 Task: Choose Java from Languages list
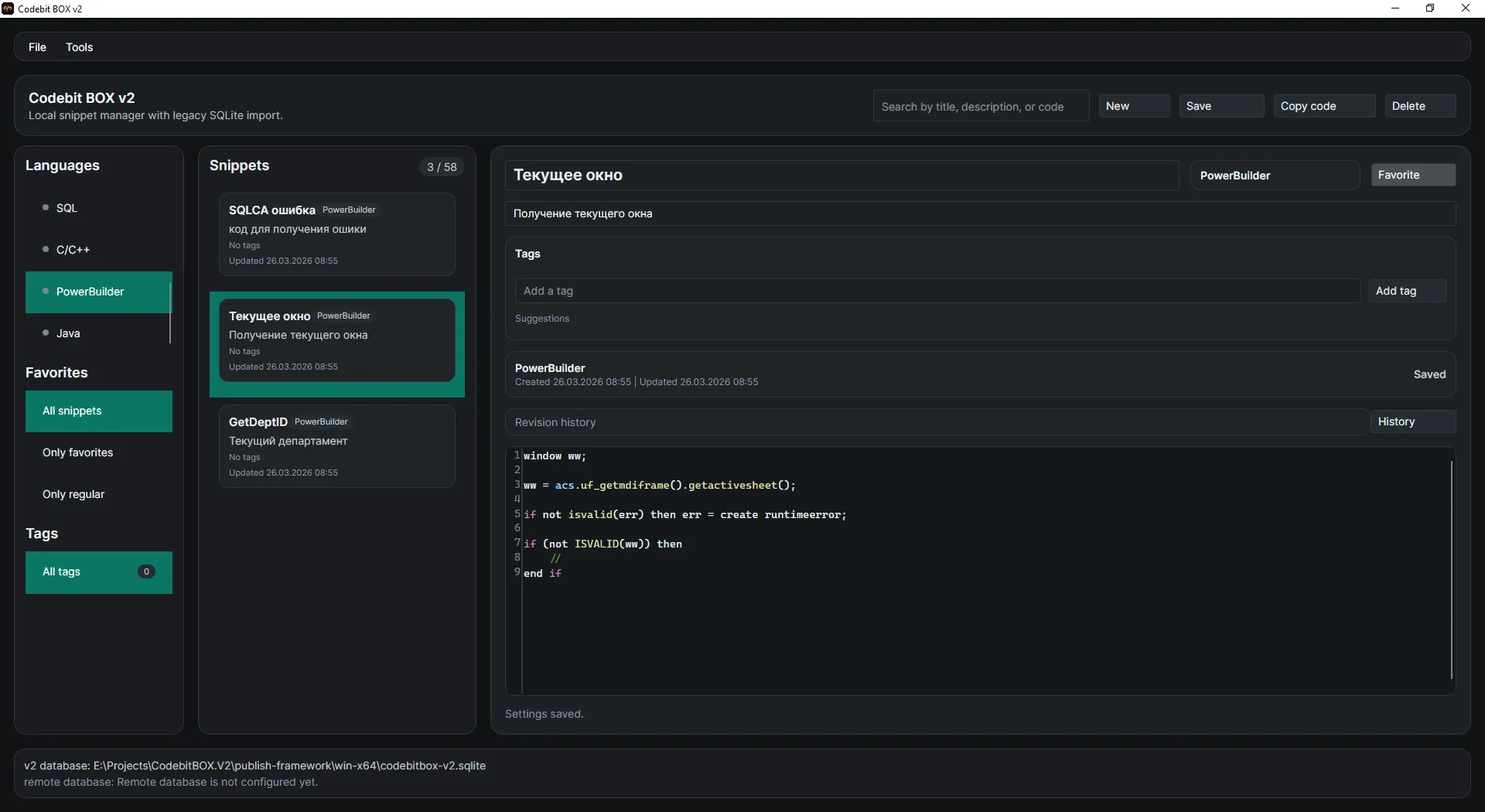click(x=68, y=333)
